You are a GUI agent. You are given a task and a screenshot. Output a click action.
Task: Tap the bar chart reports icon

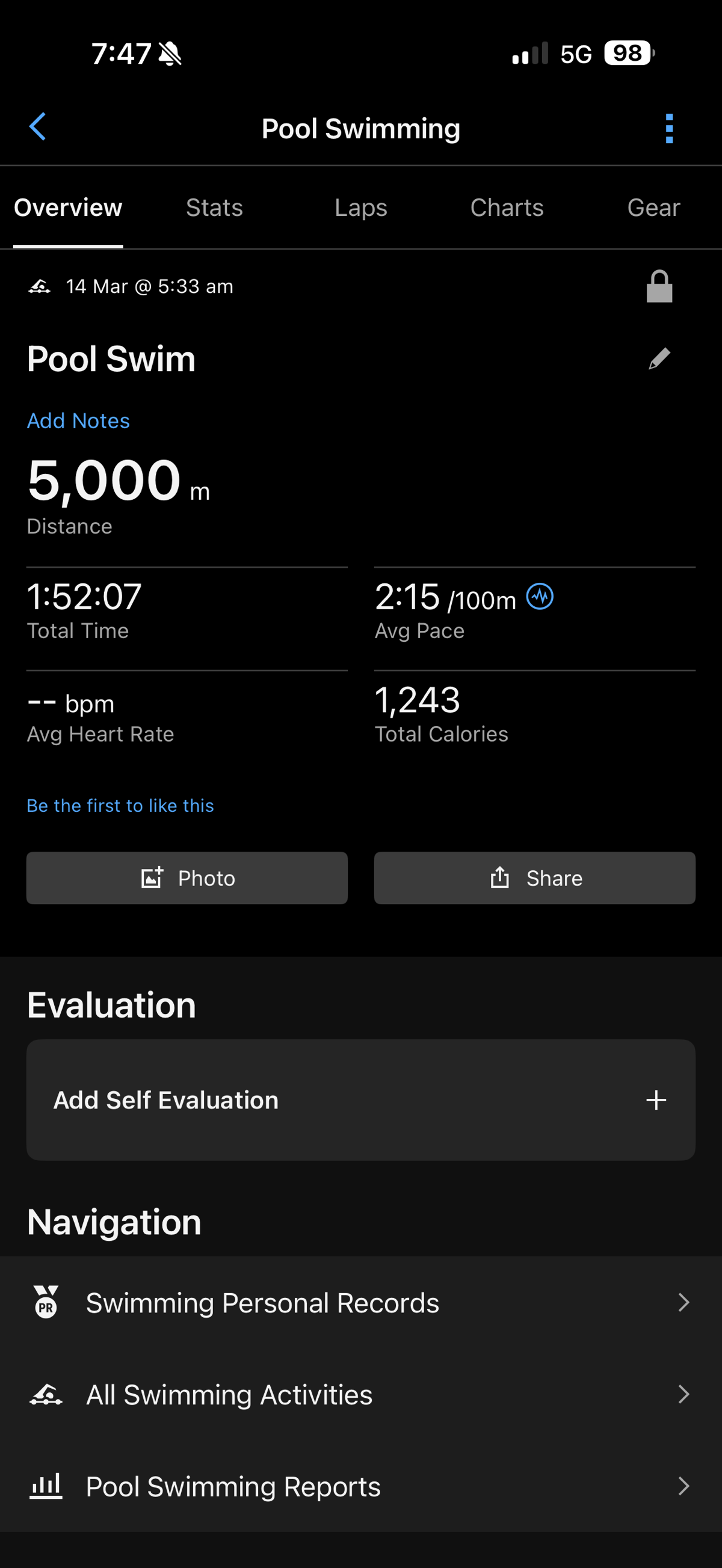click(46, 1486)
